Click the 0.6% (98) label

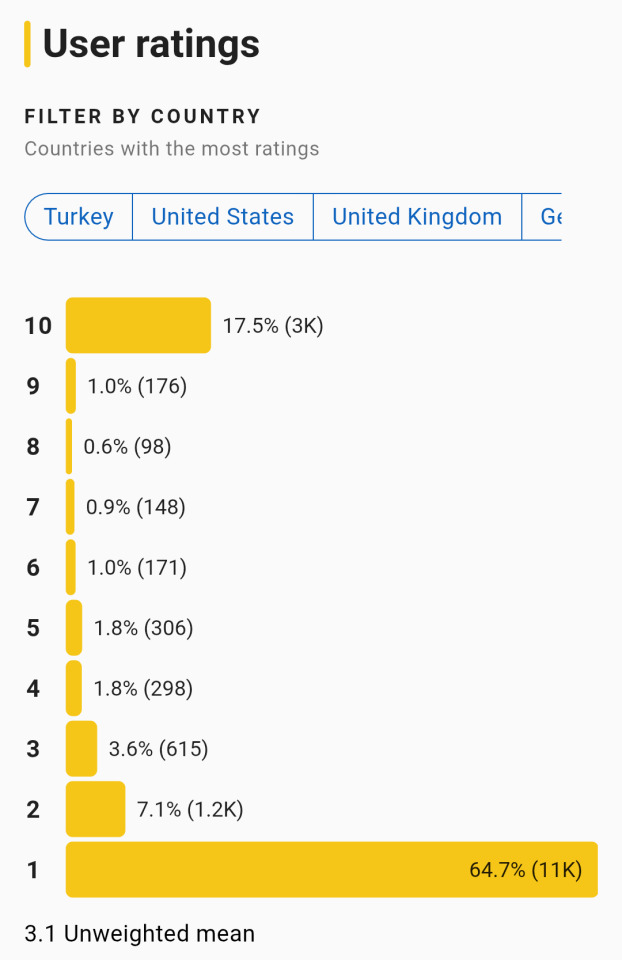pos(127,447)
